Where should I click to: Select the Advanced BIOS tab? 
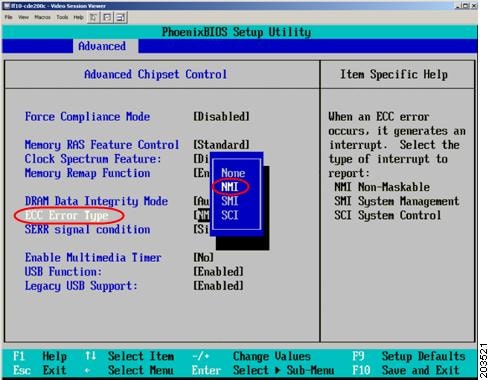pyautogui.click(x=102, y=46)
